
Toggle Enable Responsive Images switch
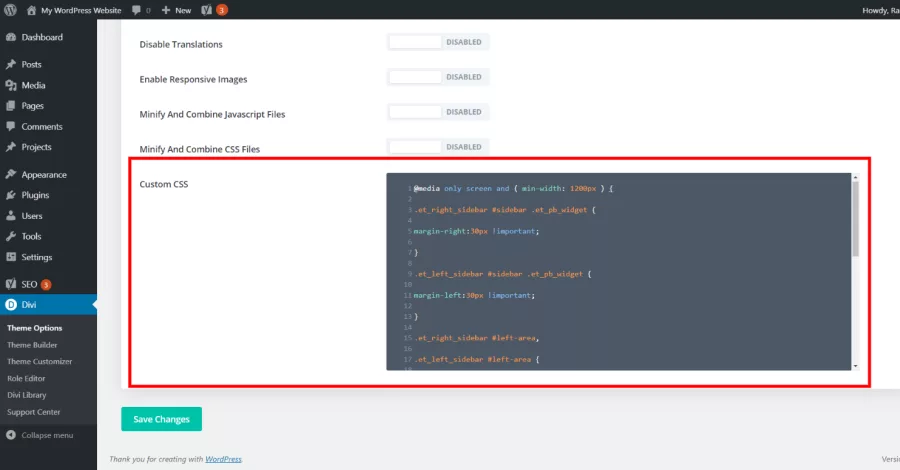[x=437, y=77]
